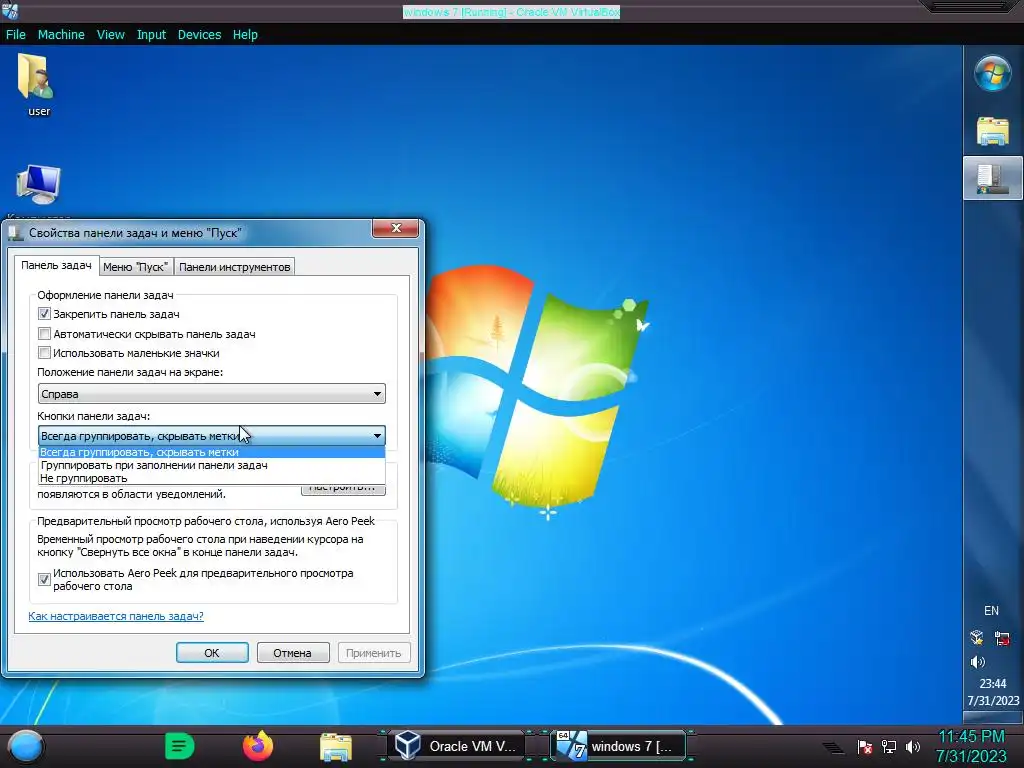Screen dimensions: 1024x768
Task: Click the guest network tray icon
Action: pos(1002,638)
